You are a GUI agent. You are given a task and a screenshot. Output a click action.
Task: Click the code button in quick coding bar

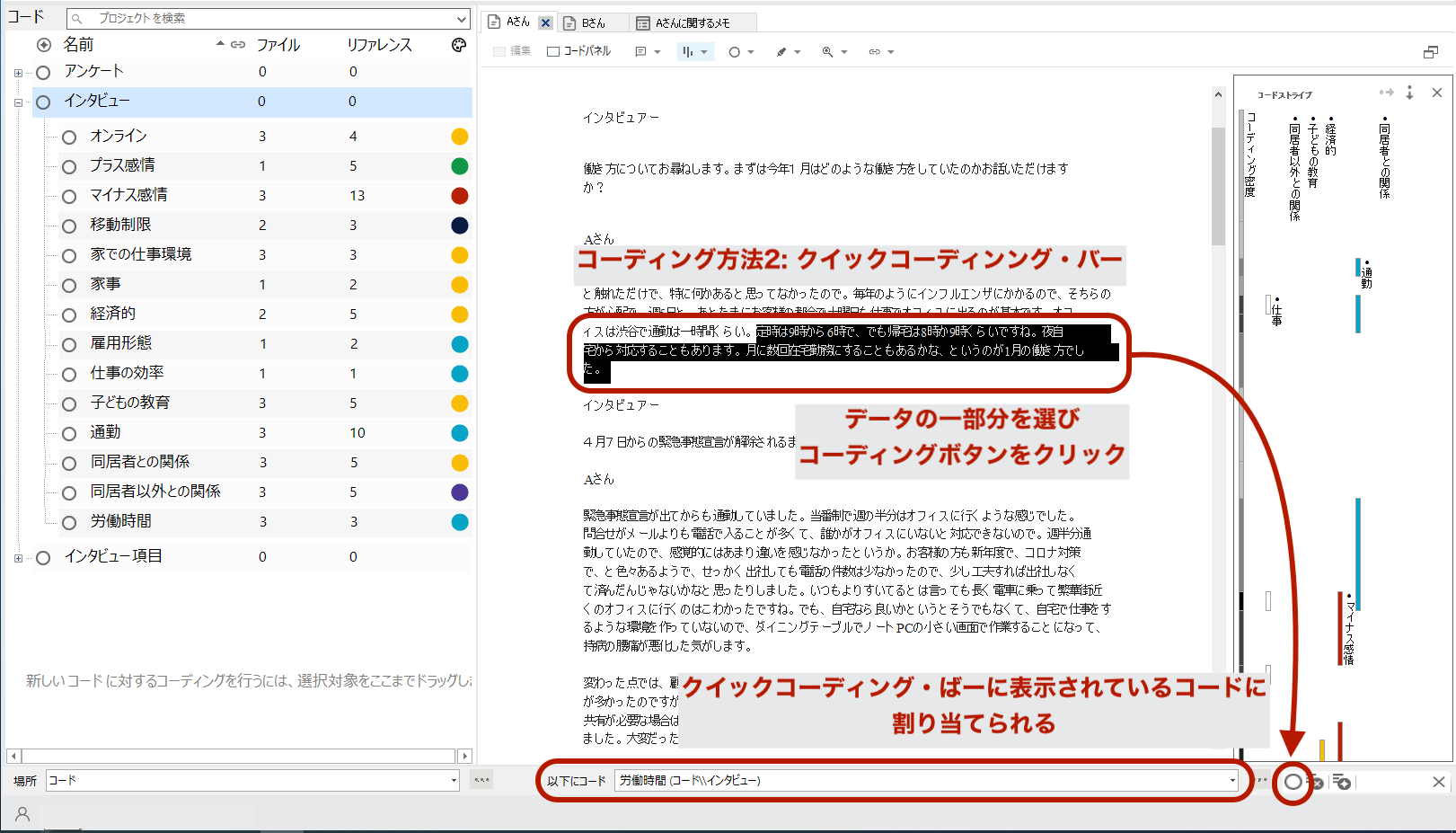pos(1292,782)
